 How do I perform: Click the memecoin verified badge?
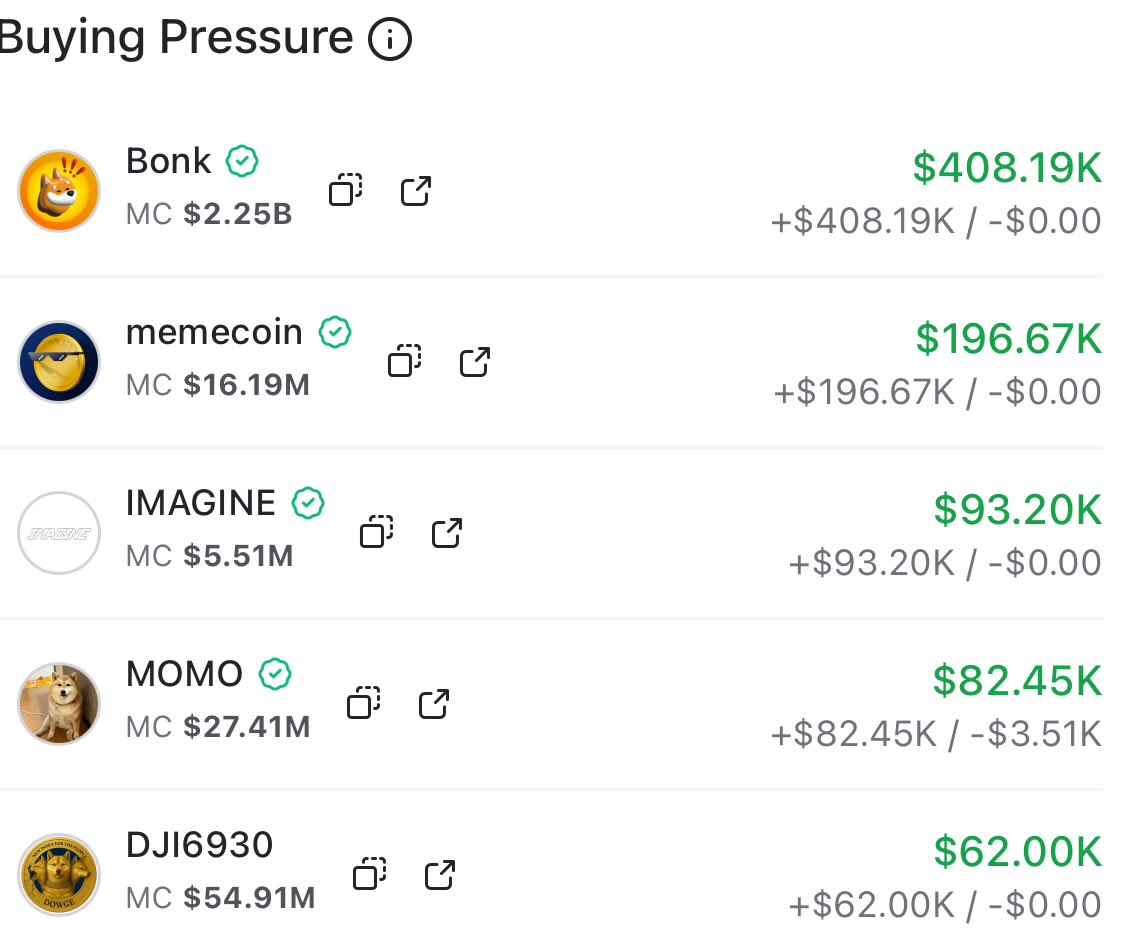[335, 332]
